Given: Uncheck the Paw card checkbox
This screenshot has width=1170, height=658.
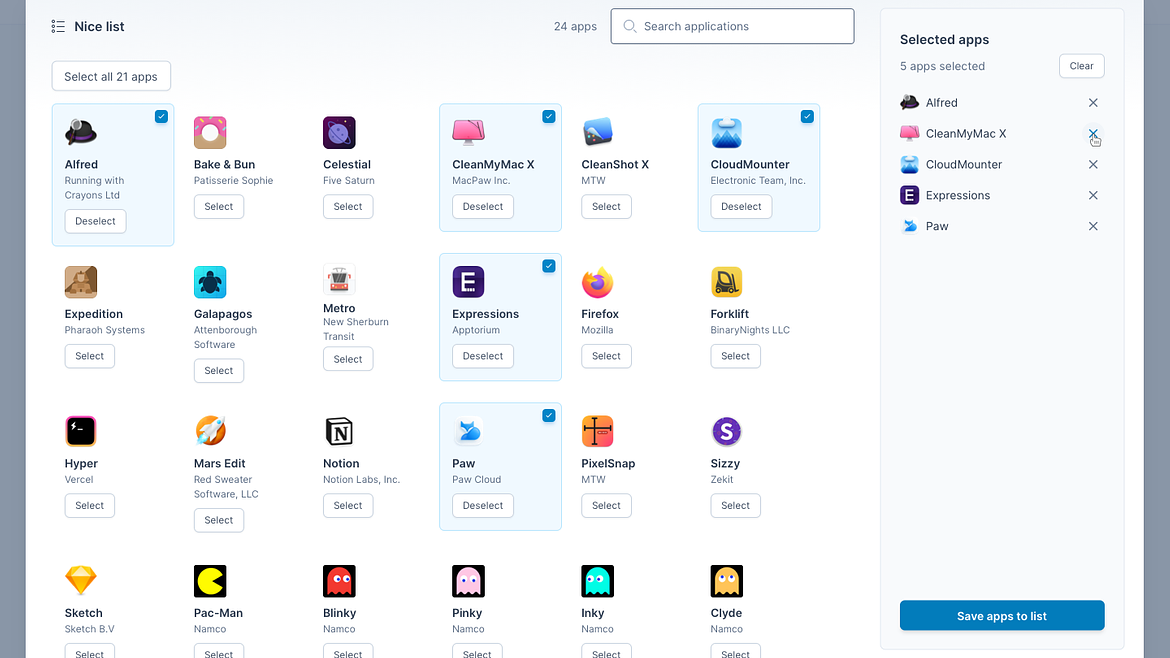Looking at the screenshot, I should [x=548, y=416].
